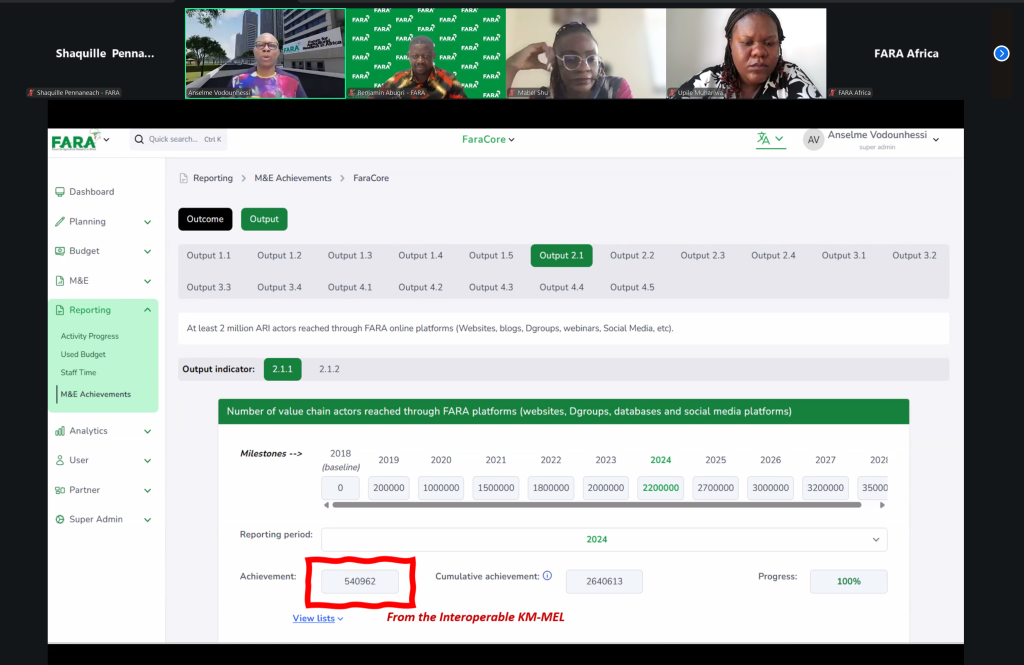The width and height of the screenshot is (1024, 665).
Task: Click M&E Achievements in the breadcrumb
Action: click(292, 178)
